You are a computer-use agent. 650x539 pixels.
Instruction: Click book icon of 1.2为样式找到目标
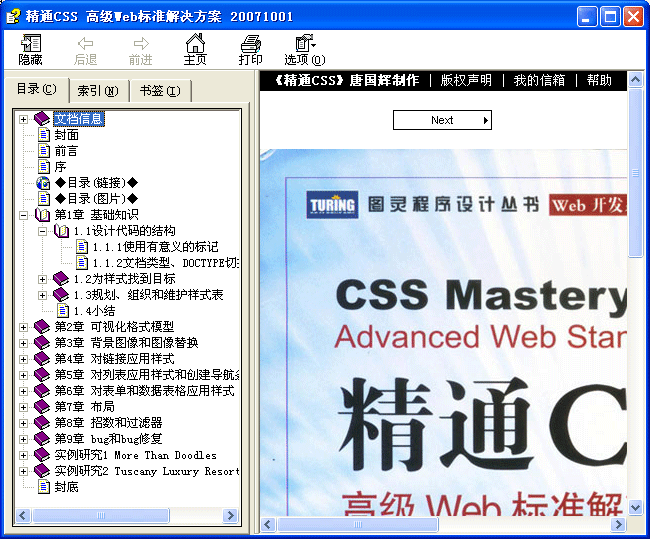(61, 279)
